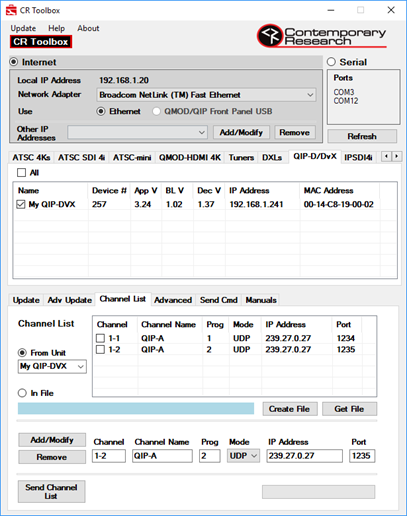Click the CR Toolbox red banner label
The image size is (407, 516).
click(41, 42)
